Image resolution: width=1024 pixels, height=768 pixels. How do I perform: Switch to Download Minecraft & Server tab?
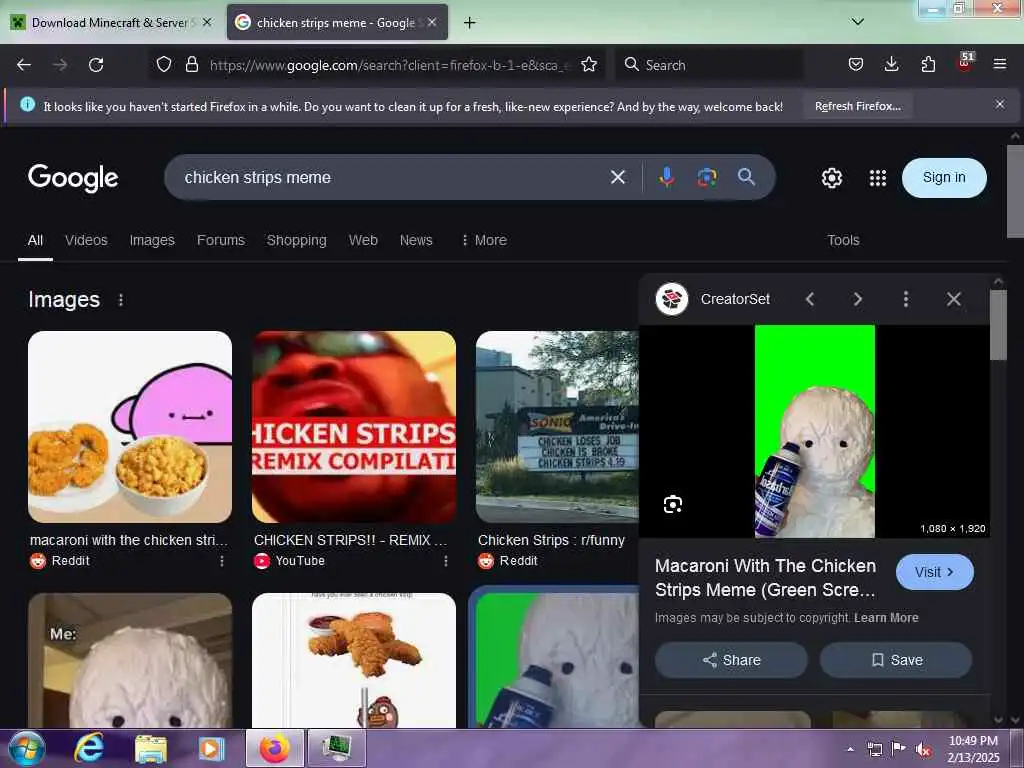point(110,23)
